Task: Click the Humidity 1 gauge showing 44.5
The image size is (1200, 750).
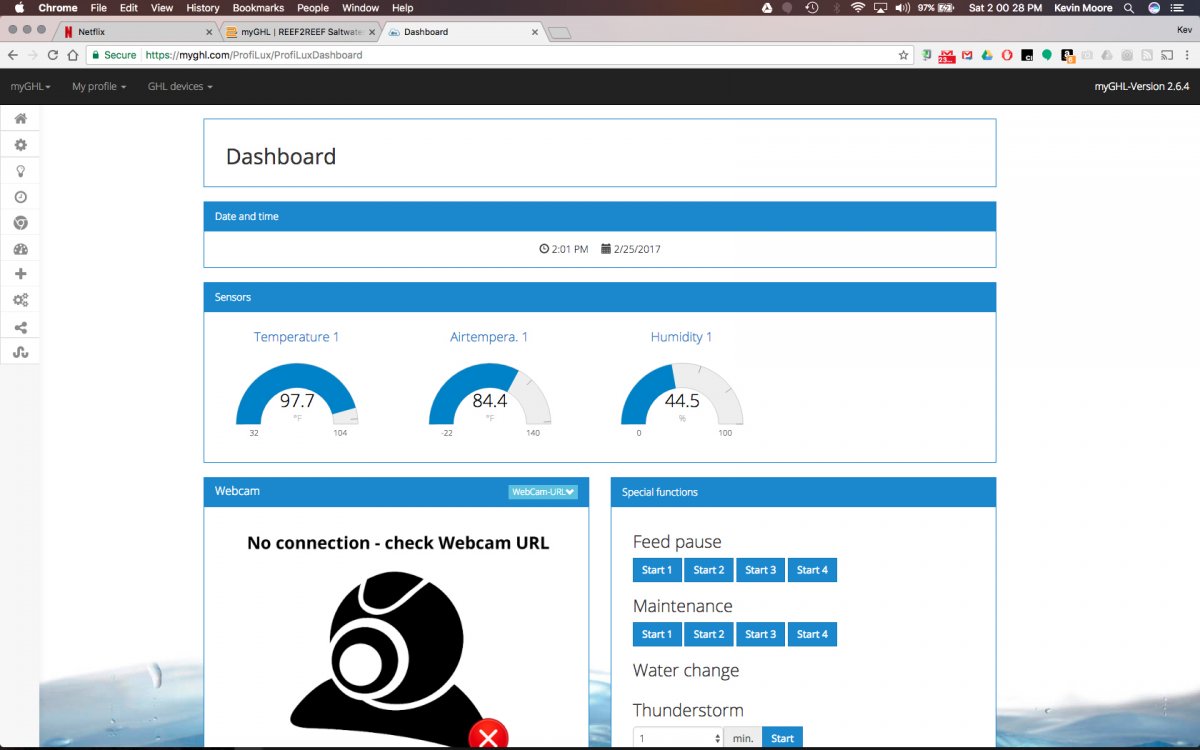Action: tap(682, 395)
